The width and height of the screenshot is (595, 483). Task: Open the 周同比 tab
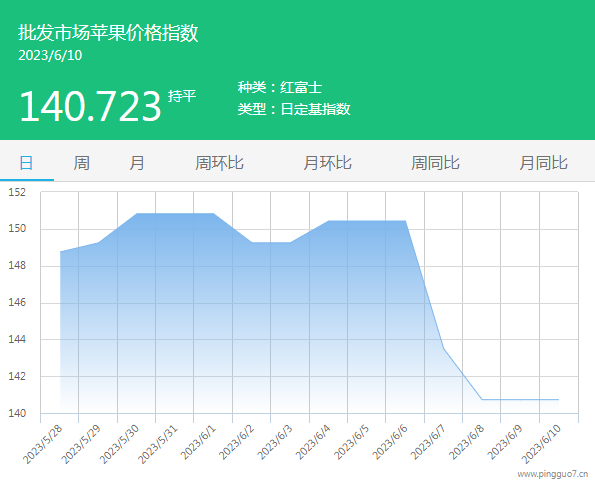[x=435, y=163]
